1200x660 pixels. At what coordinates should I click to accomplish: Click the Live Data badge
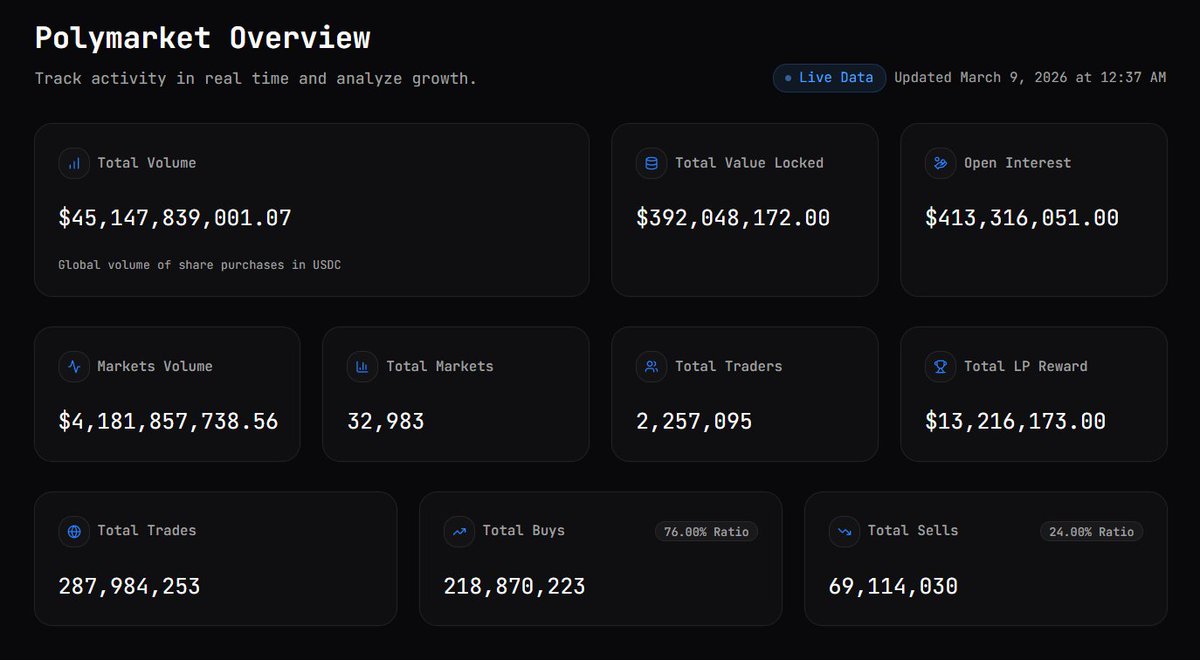click(x=829, y=77)
